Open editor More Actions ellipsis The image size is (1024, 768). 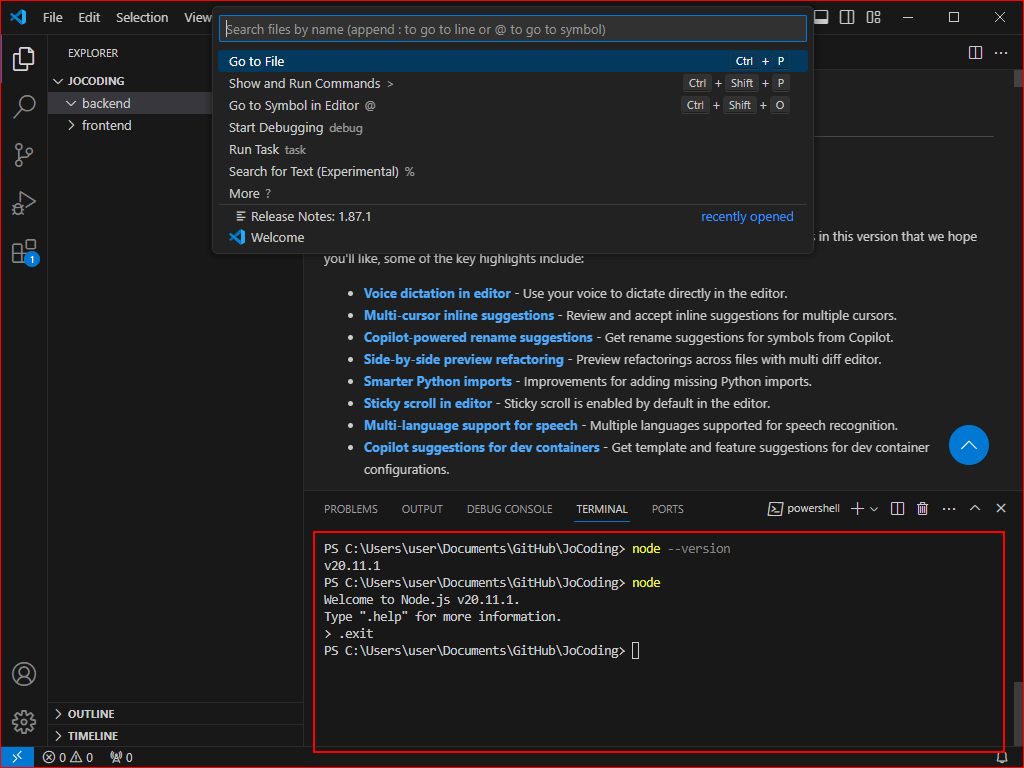pyautogui.click(x=1001, y=53)
